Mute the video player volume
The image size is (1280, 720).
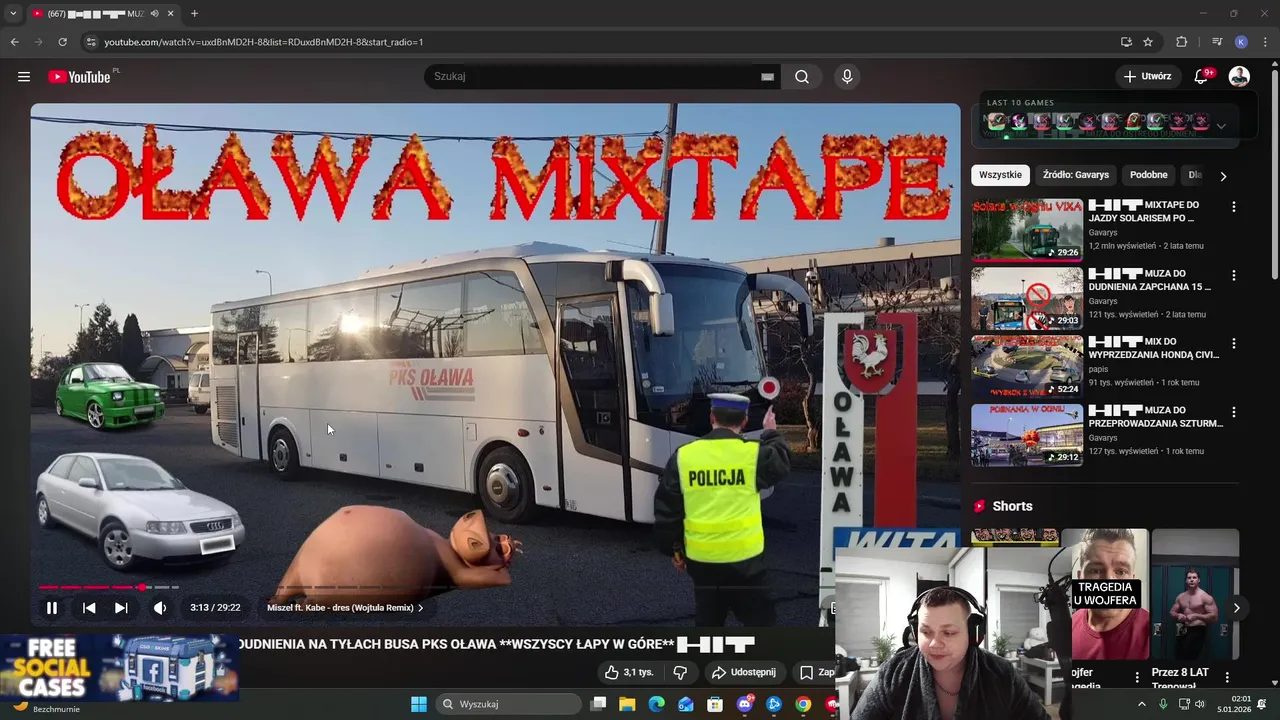click(x=160, y=607)
